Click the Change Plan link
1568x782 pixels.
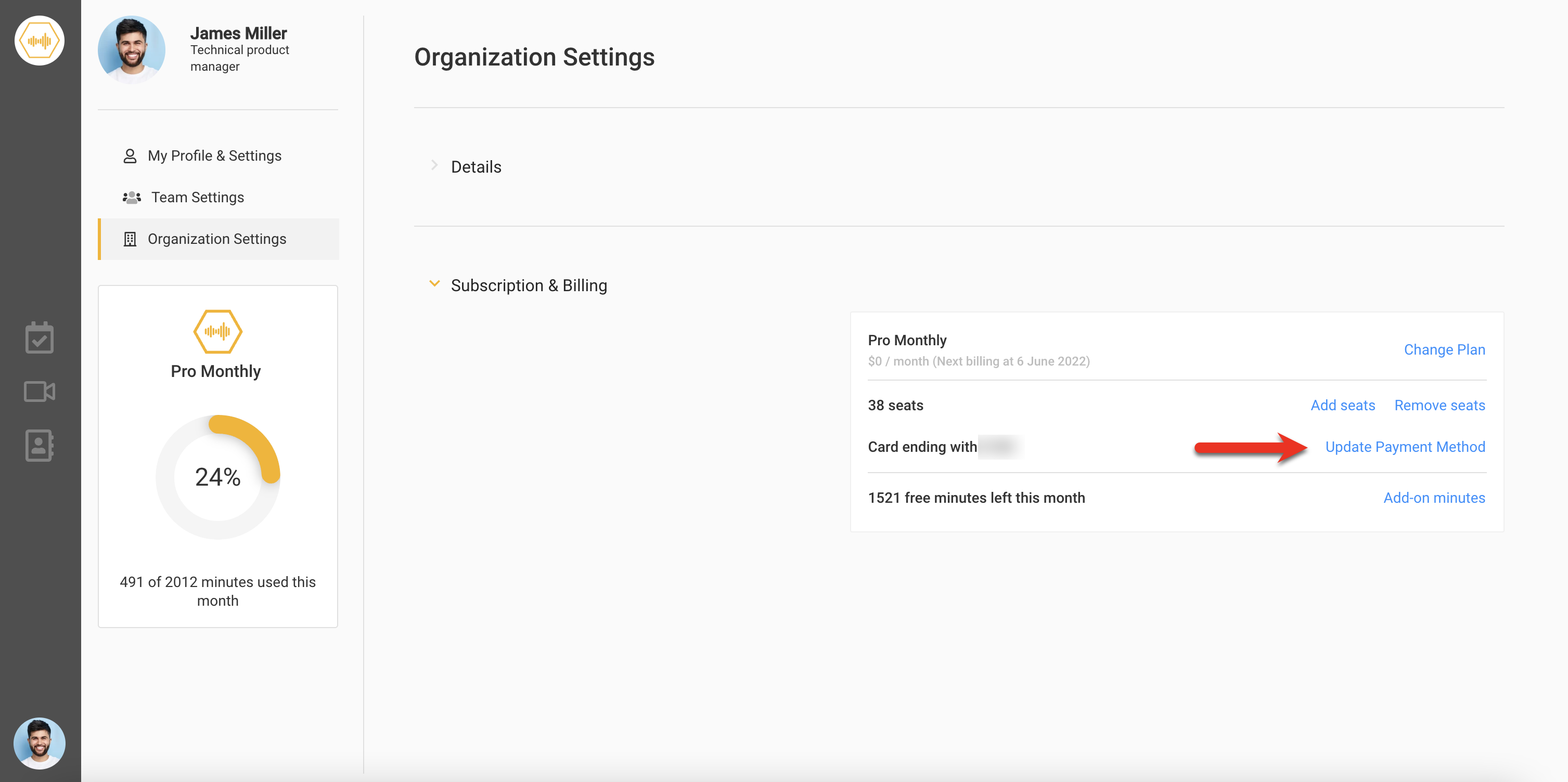[x=1444, y=349]
